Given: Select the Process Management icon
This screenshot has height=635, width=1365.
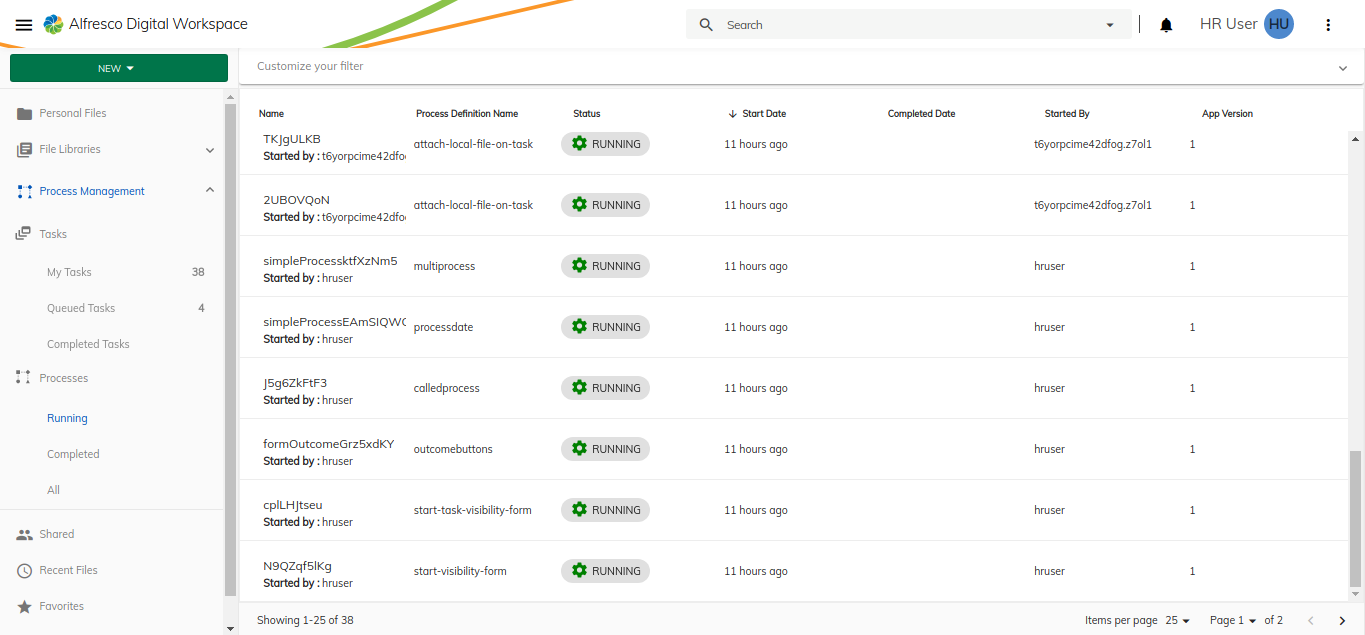Looking at the screenshot, I should [x=23, y=190].
